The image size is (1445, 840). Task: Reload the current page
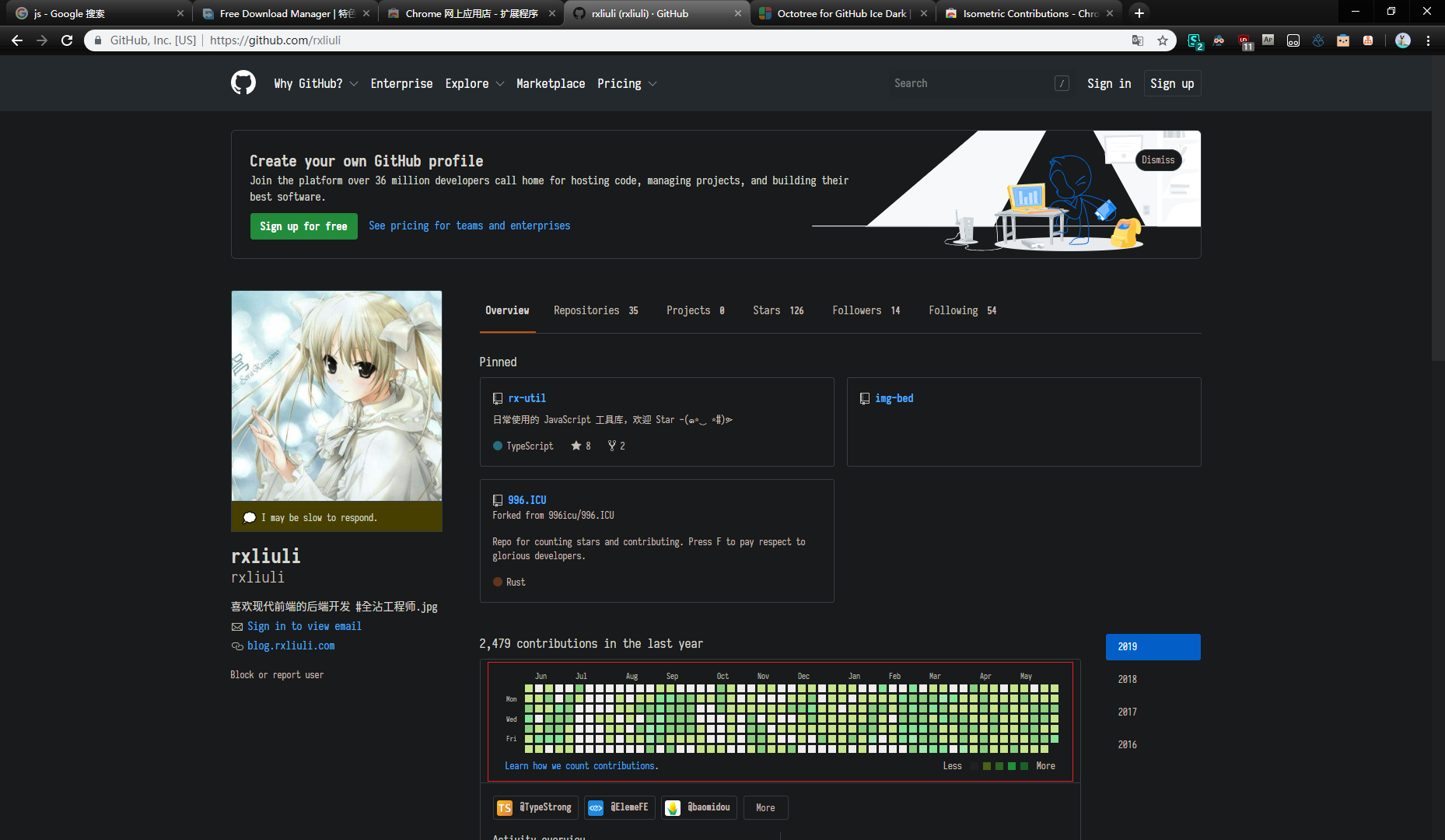click(67, 40)
